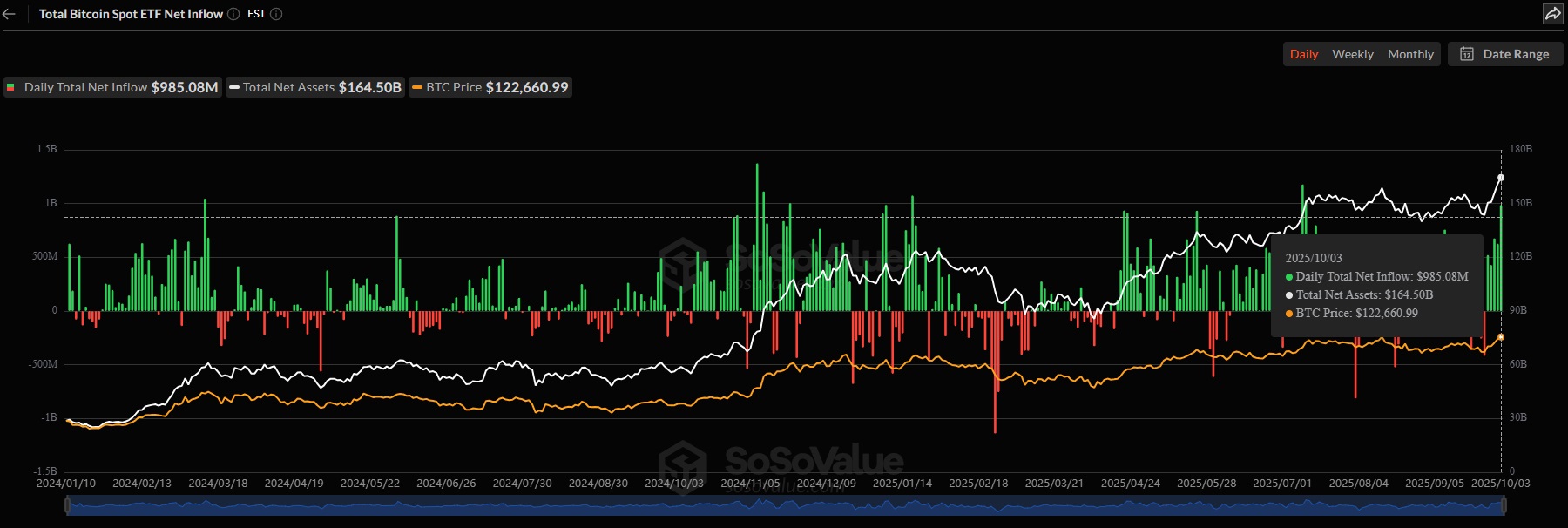
Task: Toggle the Total Net Assets line
Action: [315, 87]
